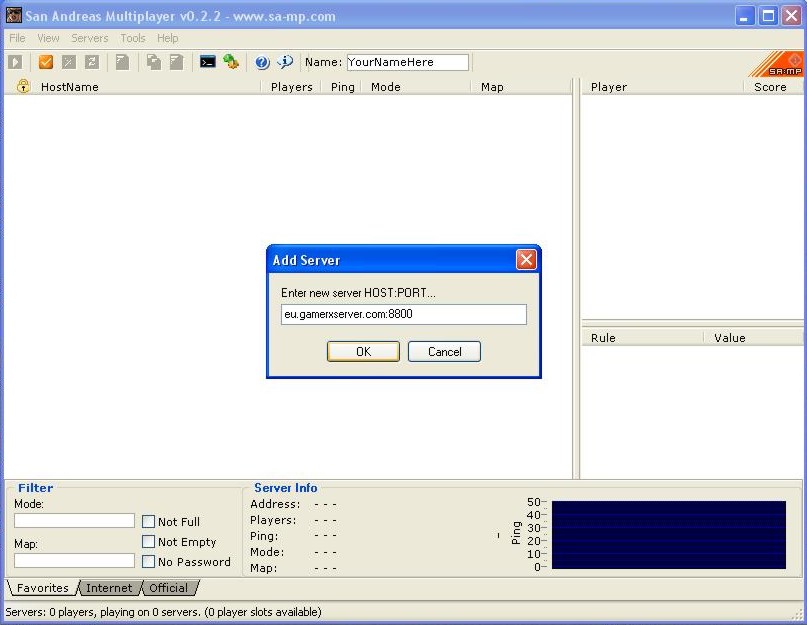807x625 pixels.
Task: Click the Connect play icon in toolbar
Action: point(15,62)
